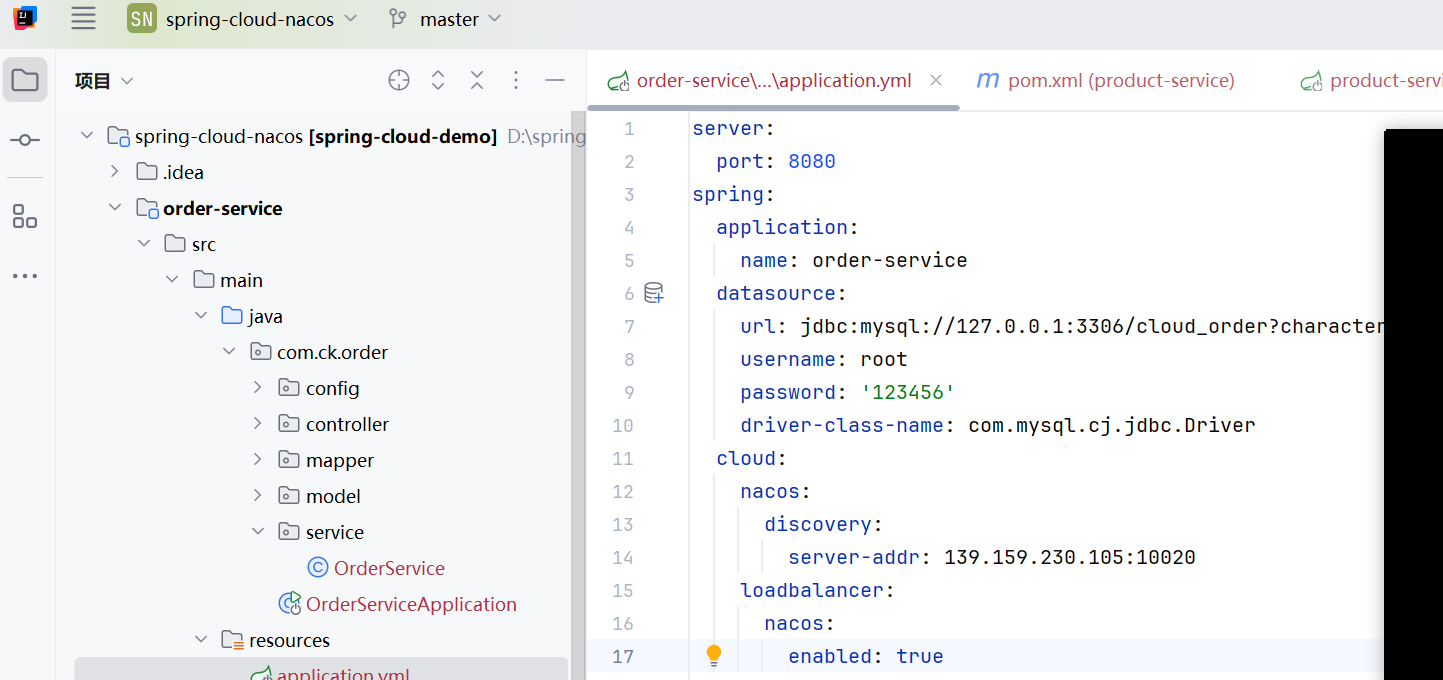Click line number 11 in gutter
This screenshot has width=1443, height=680.
click(x=623, y=458)
